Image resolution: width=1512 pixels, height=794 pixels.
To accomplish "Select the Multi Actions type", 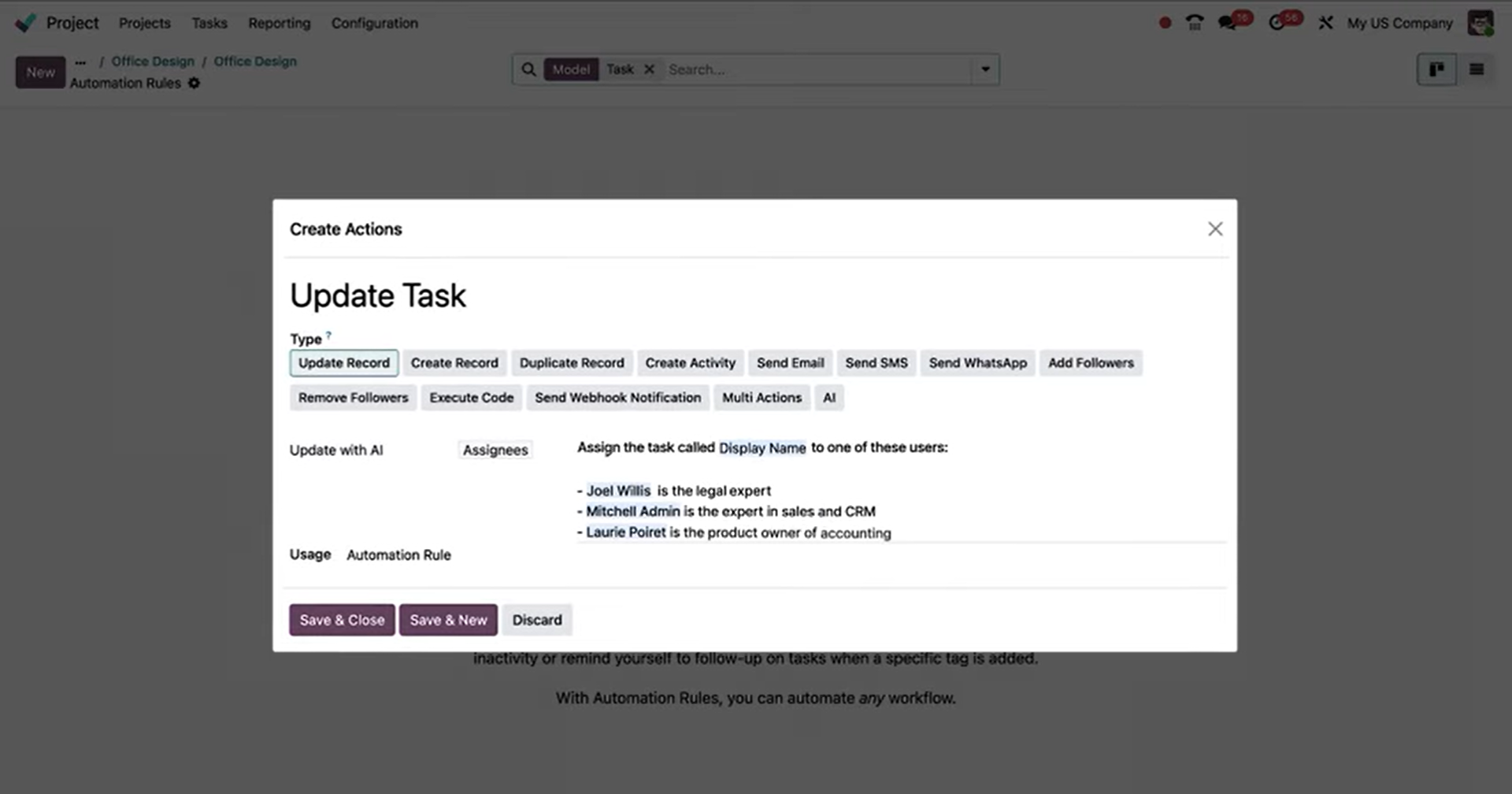I will 762,398.
